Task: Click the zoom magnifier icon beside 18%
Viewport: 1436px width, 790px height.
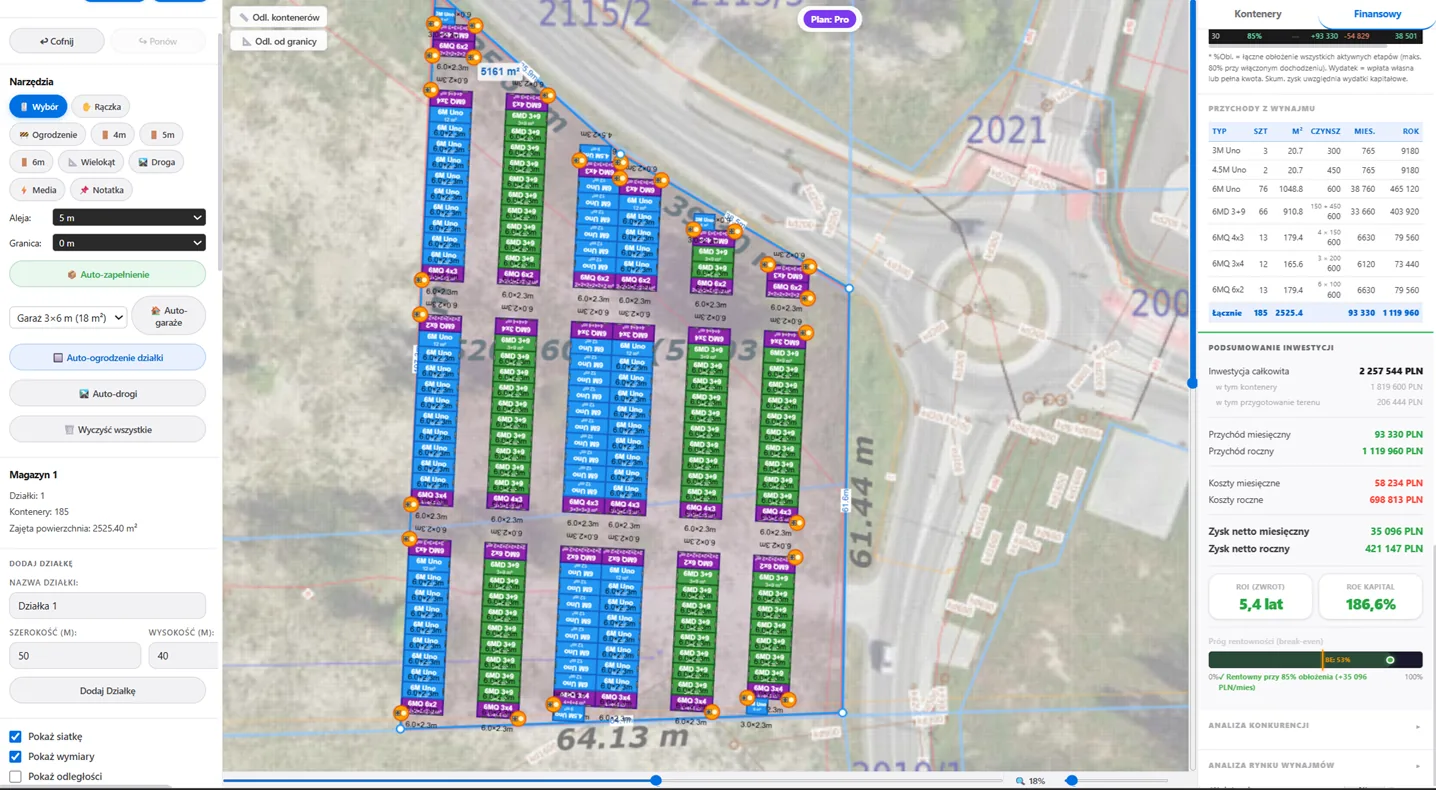Action: (1019, 781)
